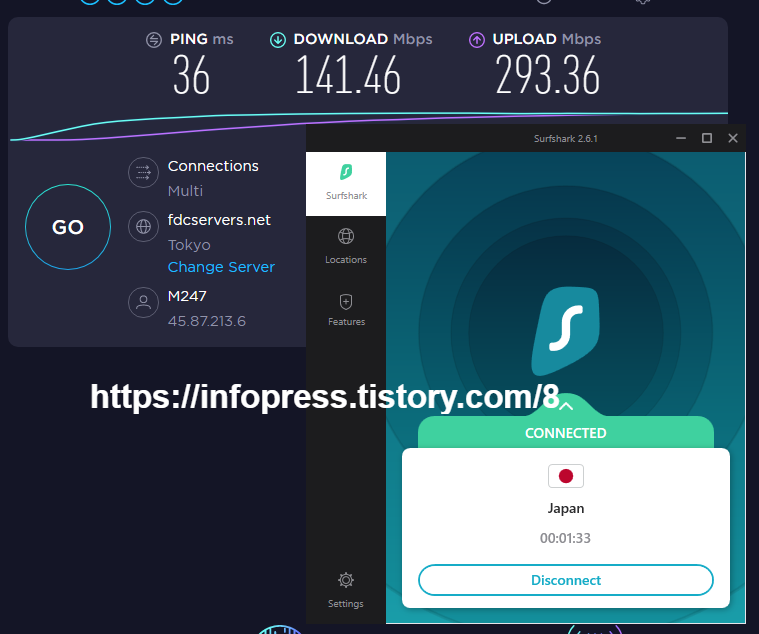Open Change Server link
Image resolution: width=759 pixels, height=634 pixels.
click(x=221, y=267)
